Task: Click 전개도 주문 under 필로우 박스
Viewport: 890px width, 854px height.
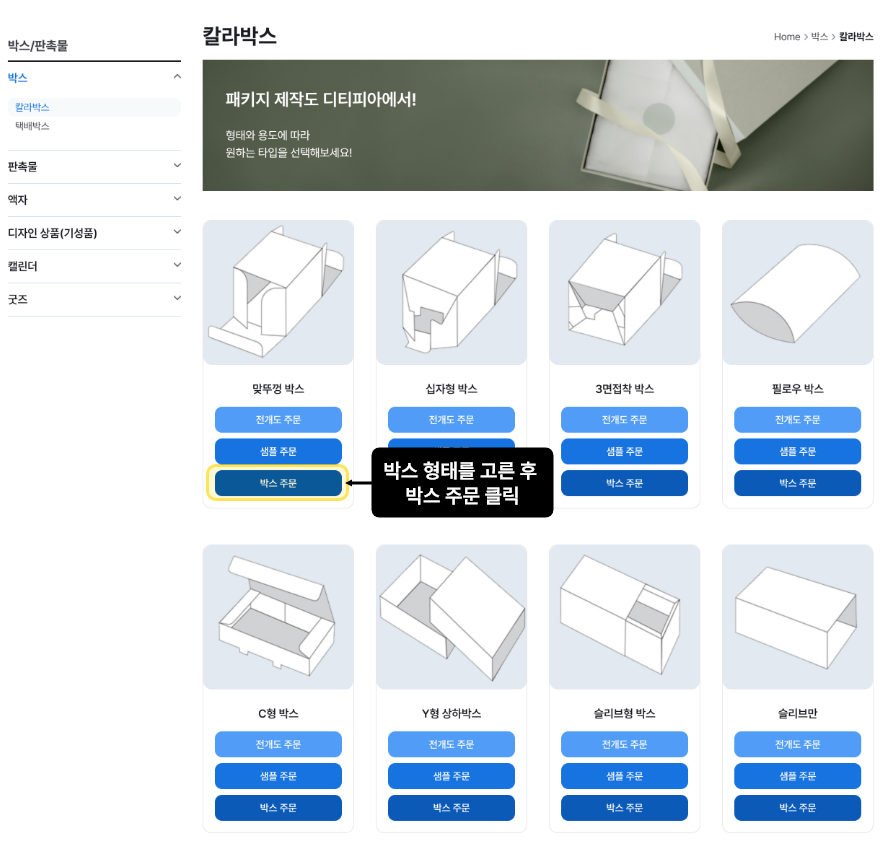Action: coord(797,420)
